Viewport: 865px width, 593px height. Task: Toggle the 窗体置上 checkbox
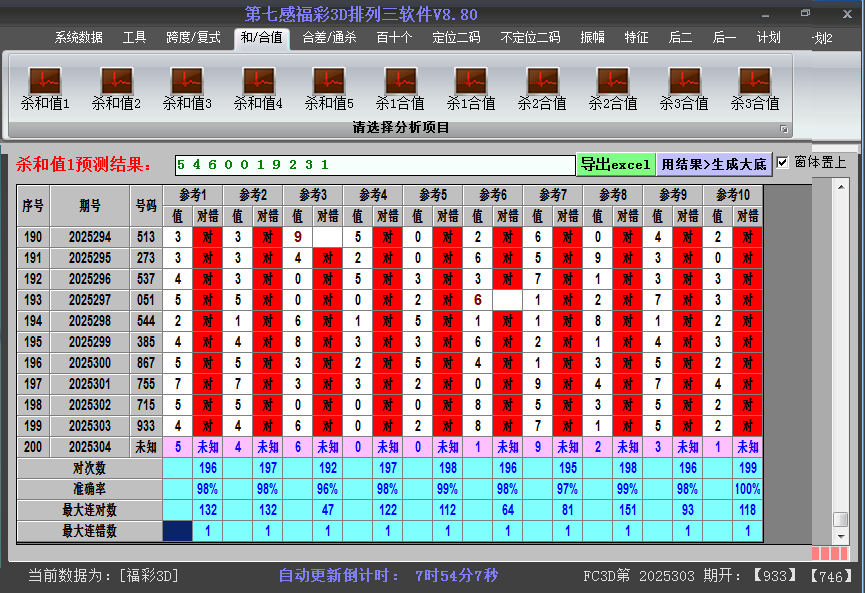(783, 163)
